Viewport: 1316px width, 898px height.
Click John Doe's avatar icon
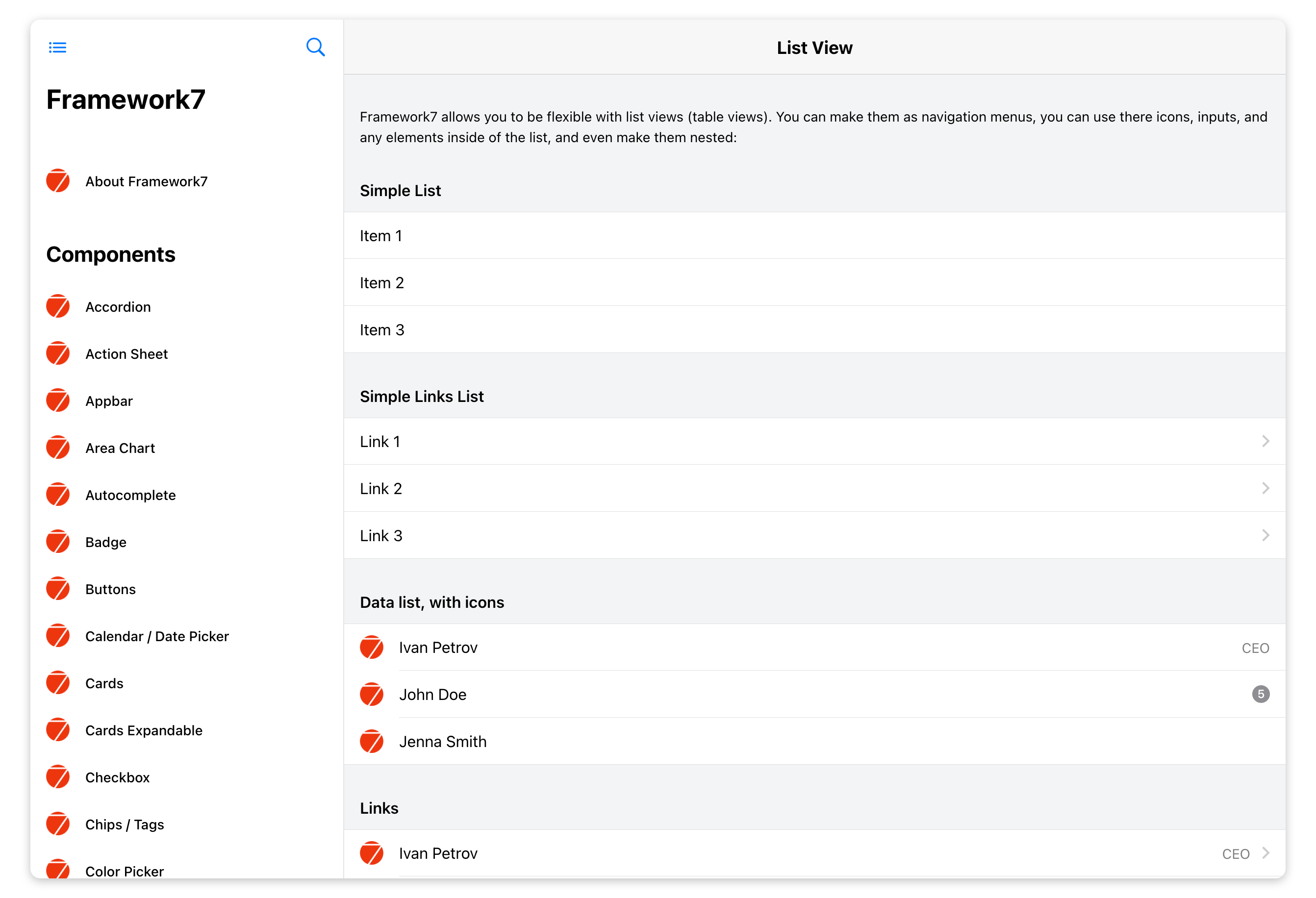tap(372, 694)
